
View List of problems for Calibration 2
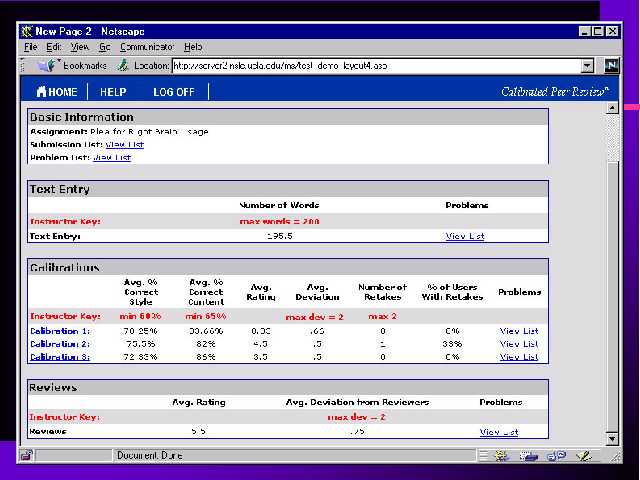coord(519,344)
